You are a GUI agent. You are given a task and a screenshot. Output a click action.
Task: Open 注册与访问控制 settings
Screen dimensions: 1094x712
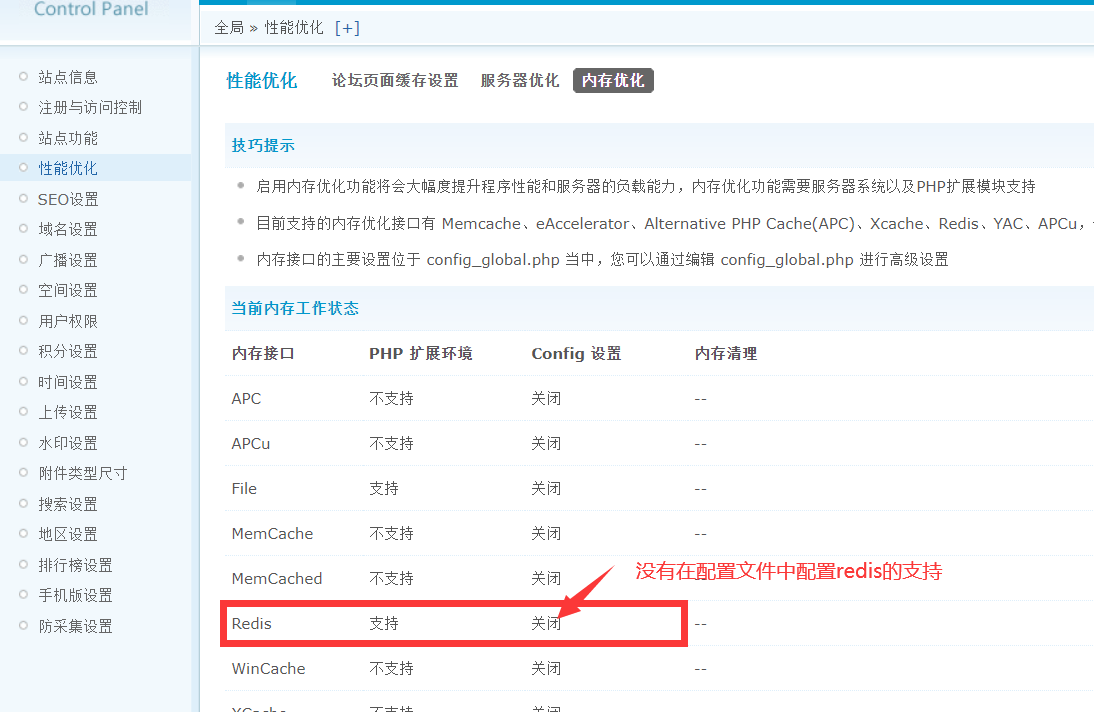[90, 107]
